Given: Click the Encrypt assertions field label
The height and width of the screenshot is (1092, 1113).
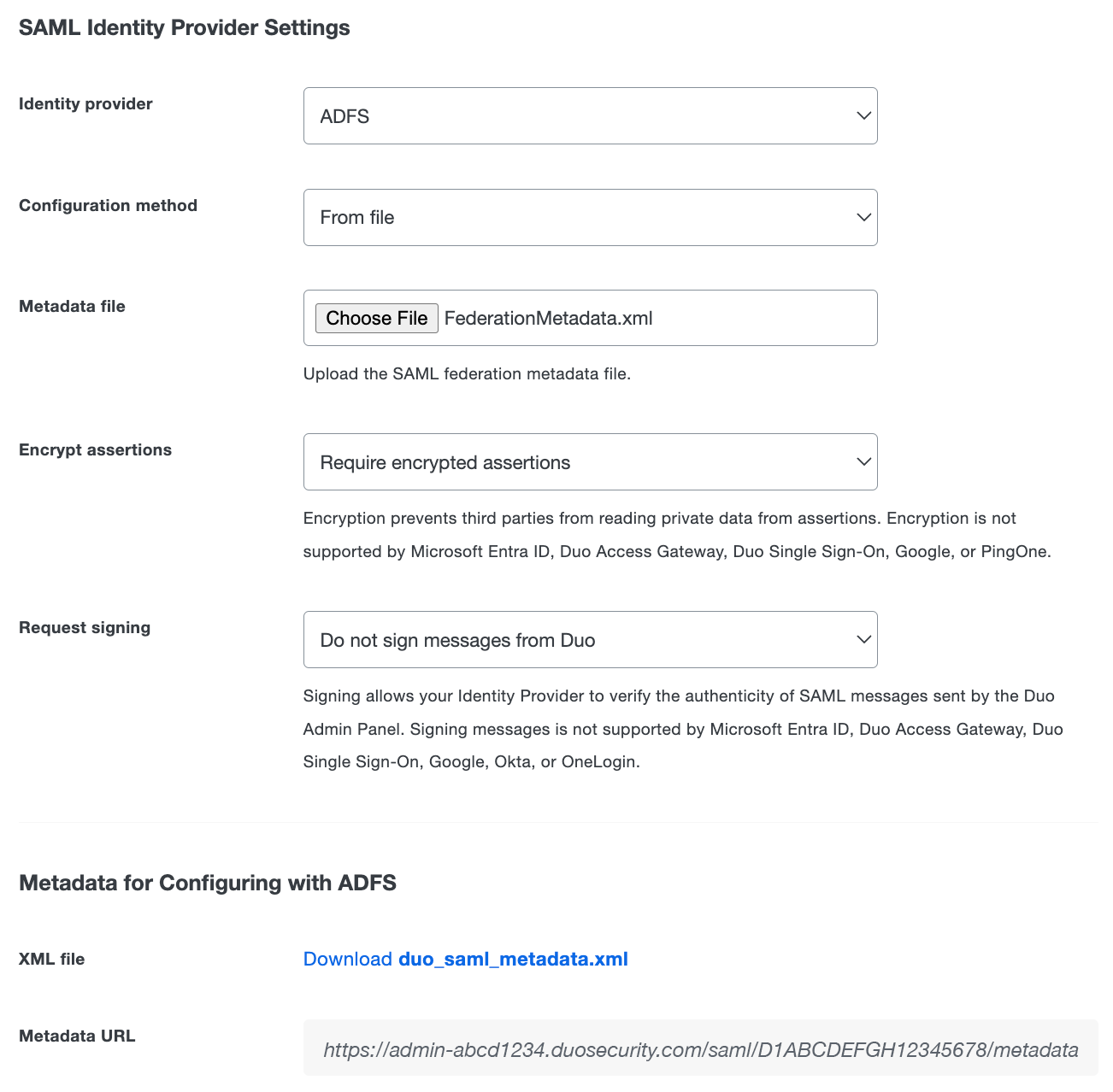Looking at the screenshot, I should pyautogui.click(x=95, y=449).
